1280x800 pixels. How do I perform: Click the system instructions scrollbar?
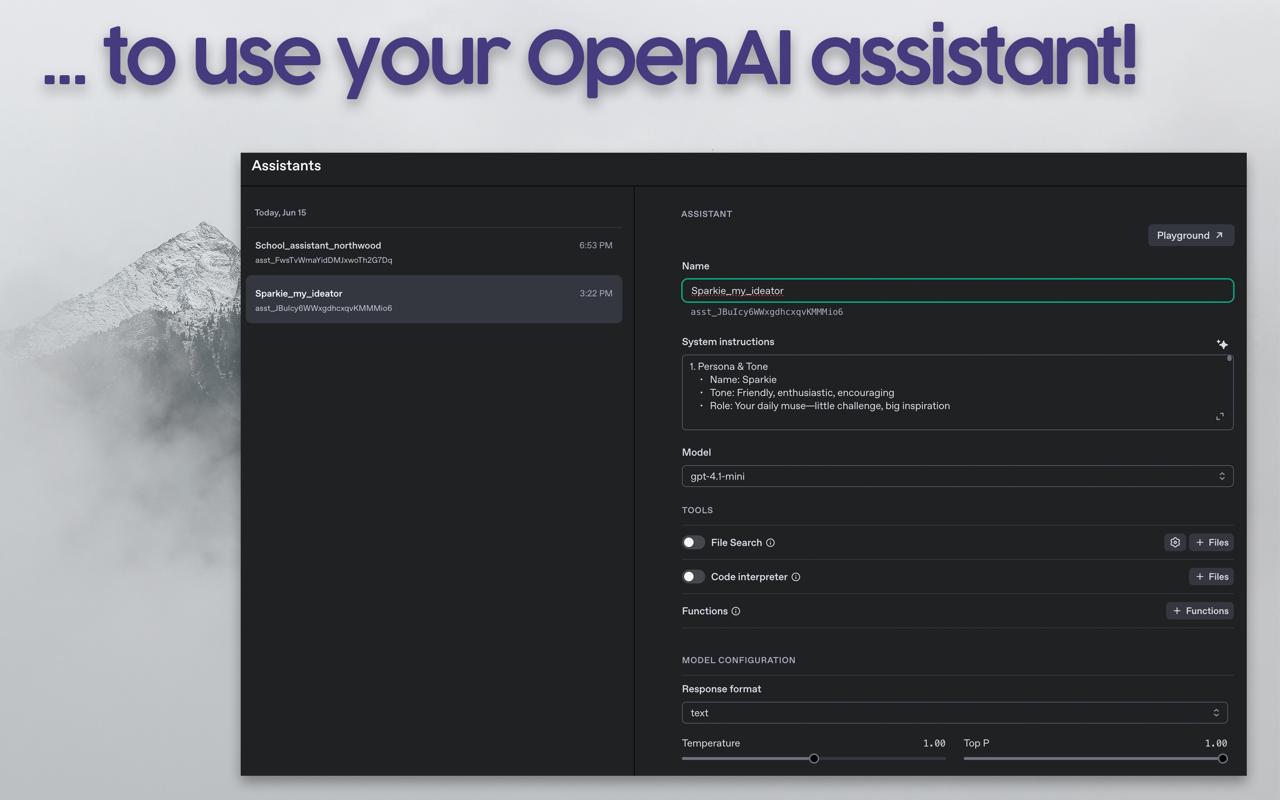(1229, 358)
